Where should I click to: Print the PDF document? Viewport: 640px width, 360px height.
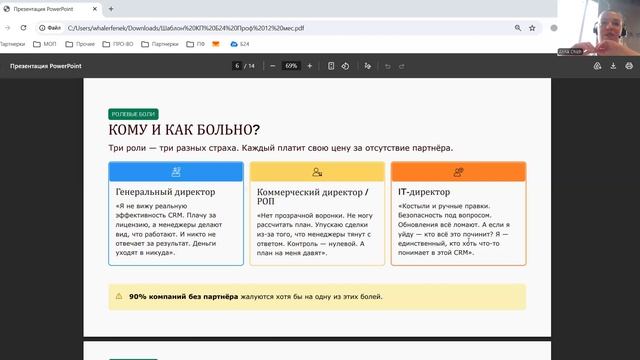click(629, 66)
